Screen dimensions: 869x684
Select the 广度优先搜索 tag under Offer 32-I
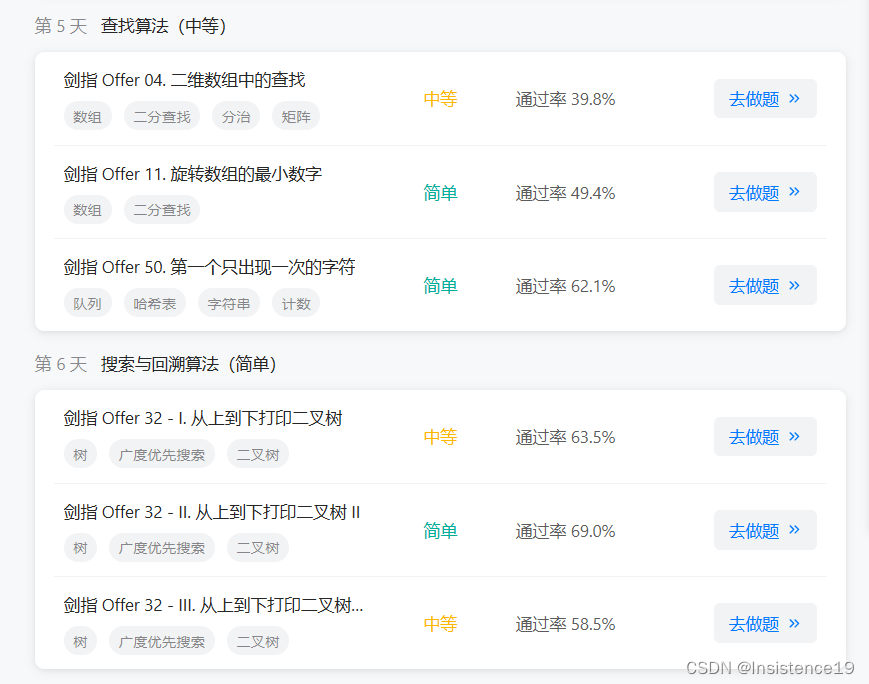(161, 454)
